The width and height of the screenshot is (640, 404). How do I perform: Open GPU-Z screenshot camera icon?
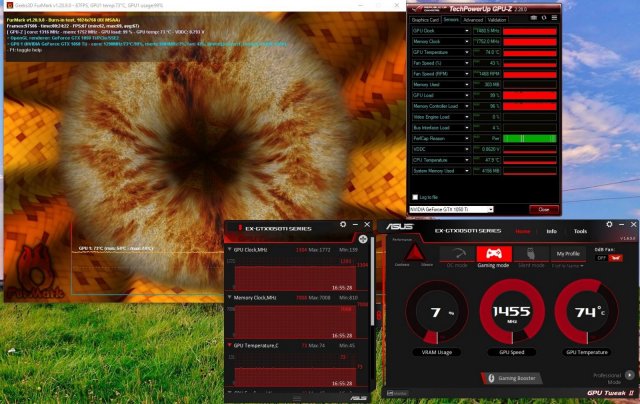coord(533,18)
